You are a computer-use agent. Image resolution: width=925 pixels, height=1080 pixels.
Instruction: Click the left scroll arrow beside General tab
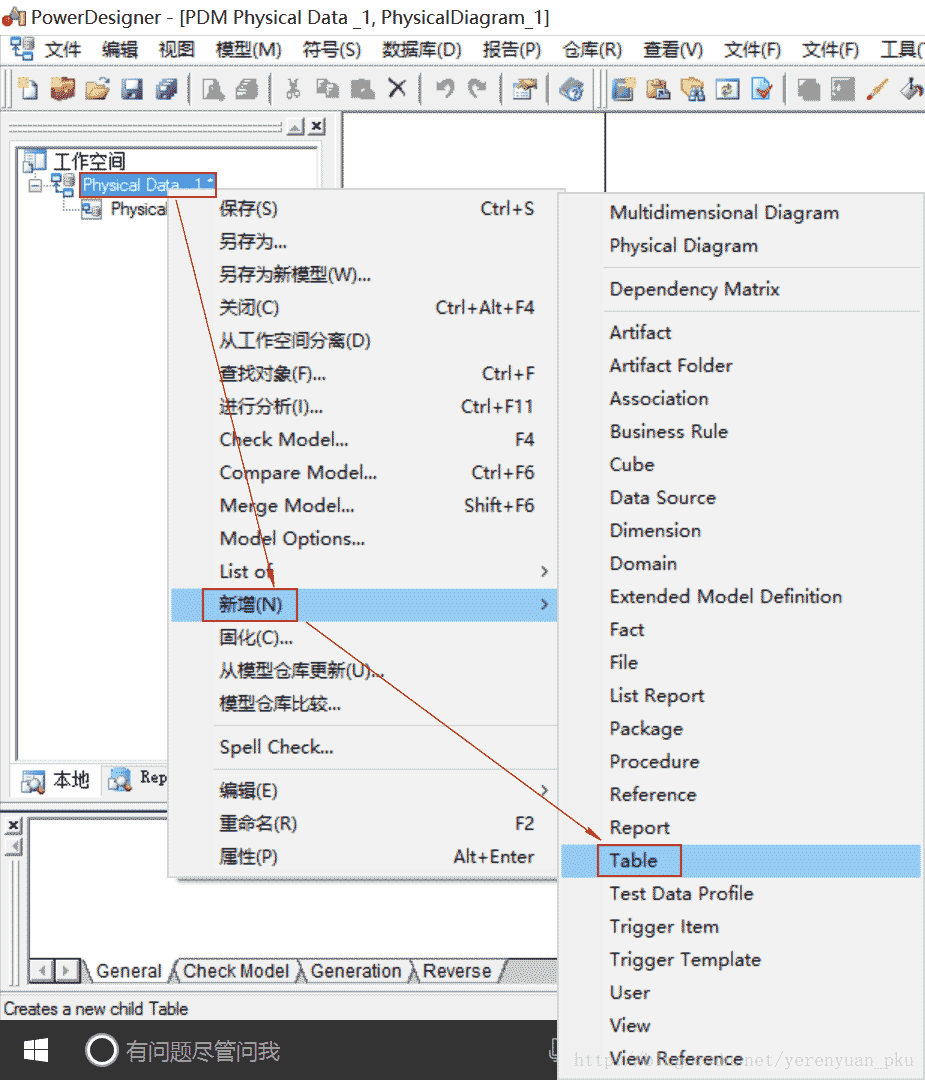pyautogui.click(x=41, y=971)
